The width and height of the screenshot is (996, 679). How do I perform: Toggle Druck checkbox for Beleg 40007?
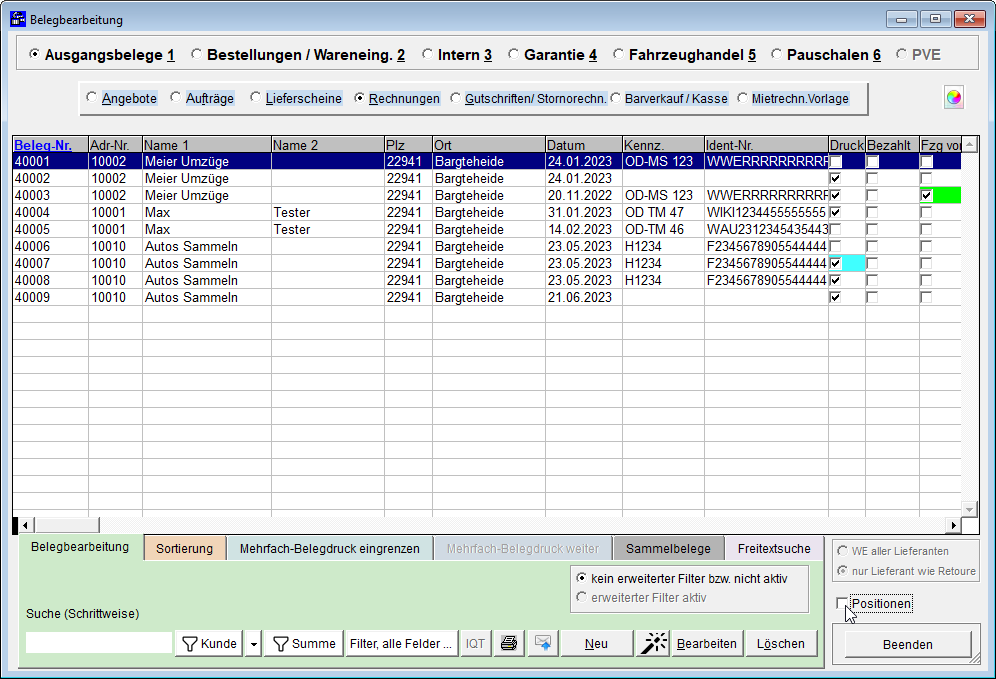click(835, 264)
